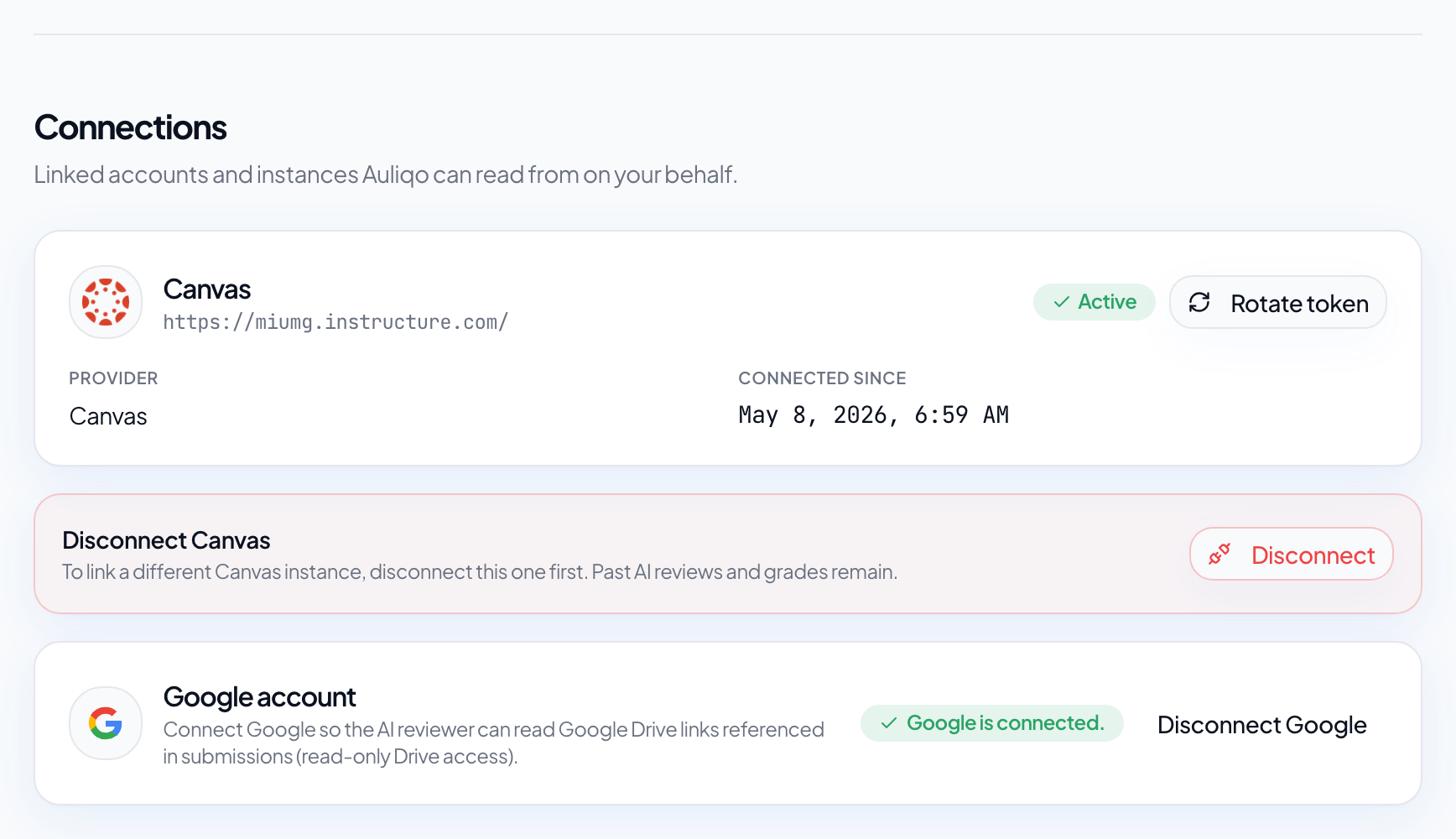The image size is (1456, 839).
Task: Click the CONNECTED SINCE label
Action: pyautogui.click(x=822, y=378)
